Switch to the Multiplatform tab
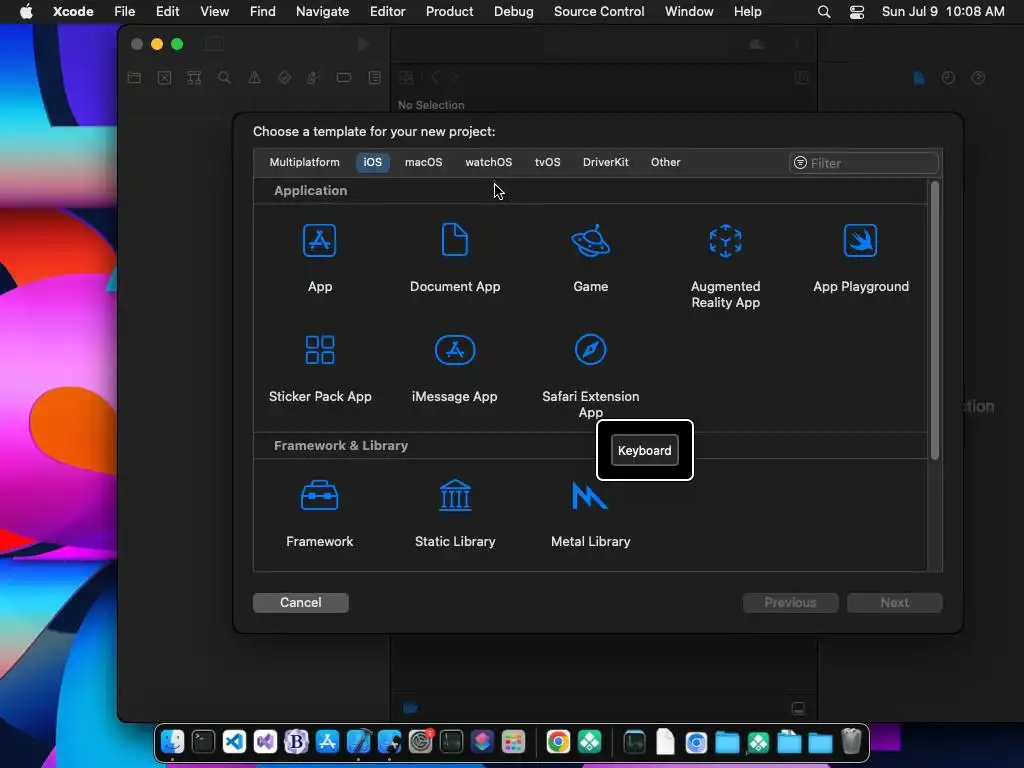Screen dimensions: 1024x768 pyautogui.click(x=304, y=162)
